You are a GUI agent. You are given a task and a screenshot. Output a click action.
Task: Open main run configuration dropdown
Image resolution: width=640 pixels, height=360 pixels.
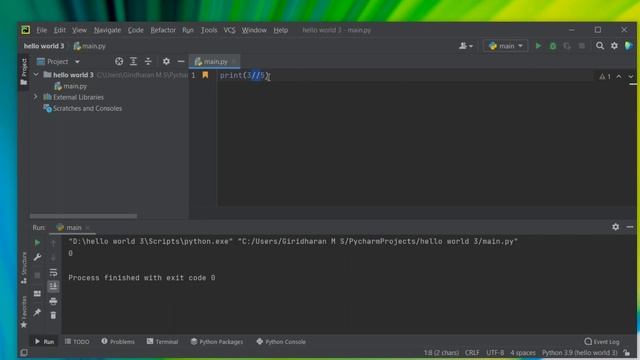(505, 46)
